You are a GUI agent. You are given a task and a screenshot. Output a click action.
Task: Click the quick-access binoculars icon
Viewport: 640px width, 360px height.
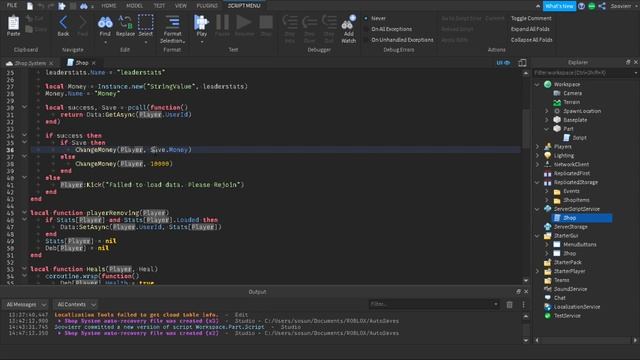point(84,6)
